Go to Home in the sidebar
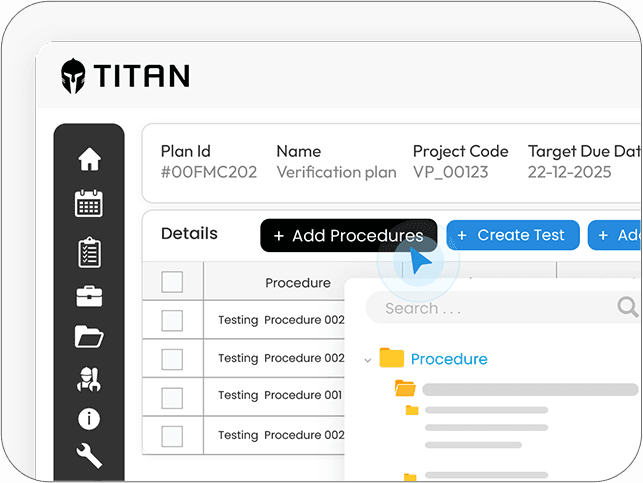 coord(89,159)
